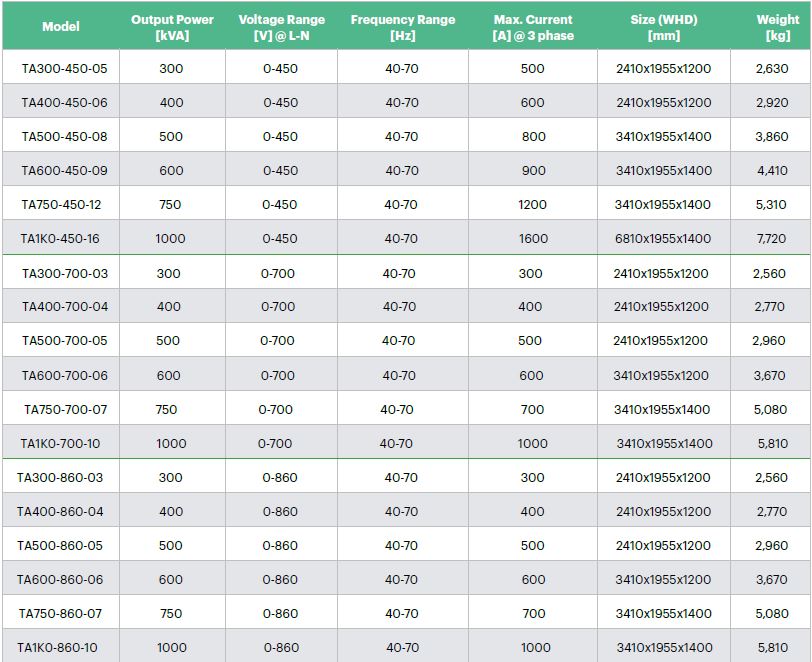Select model cell TA500-700-05

click(x=64, y=341)
